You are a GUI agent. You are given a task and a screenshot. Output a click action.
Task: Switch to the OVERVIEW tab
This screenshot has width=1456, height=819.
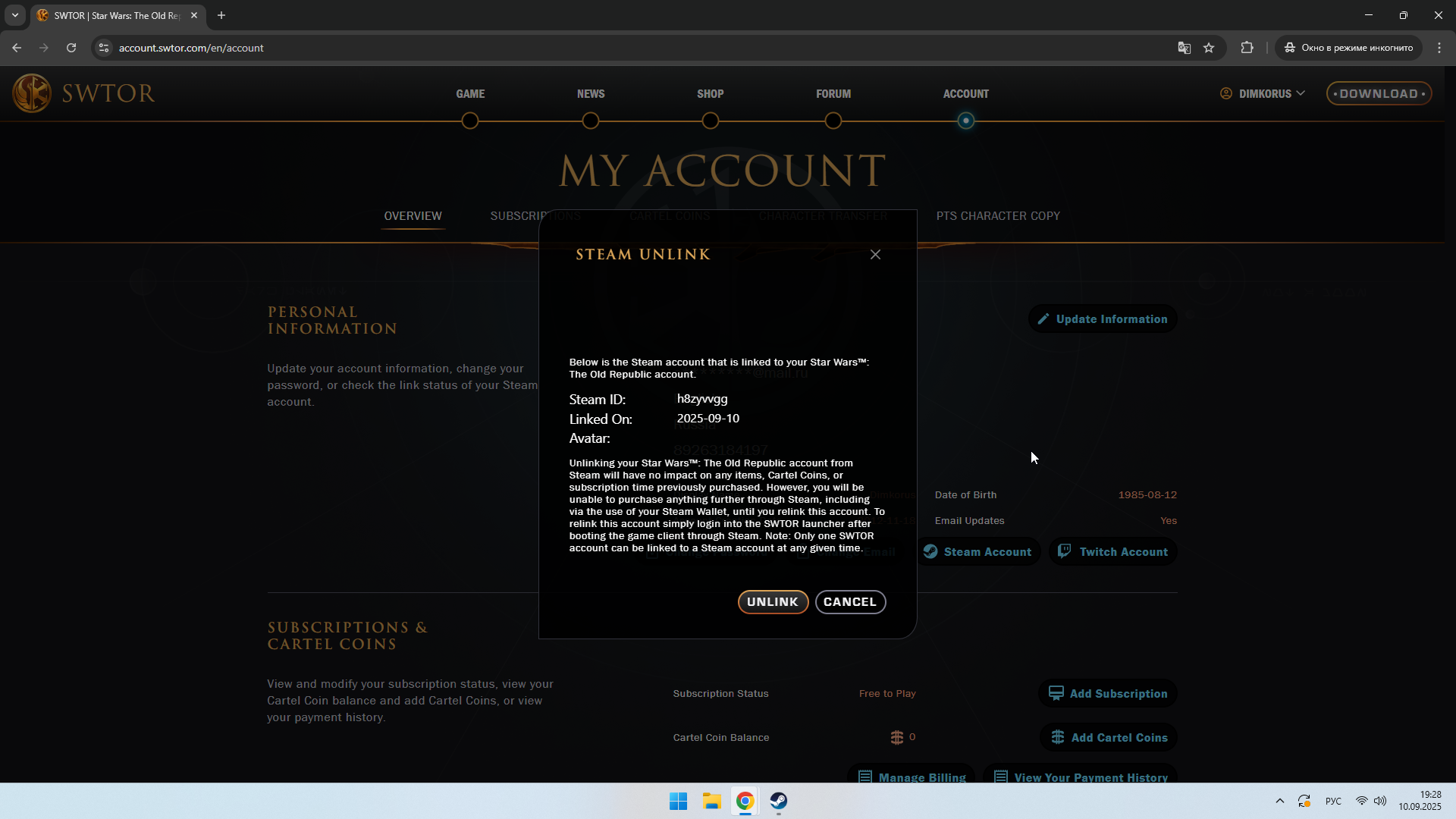click(x=413, y=216)
